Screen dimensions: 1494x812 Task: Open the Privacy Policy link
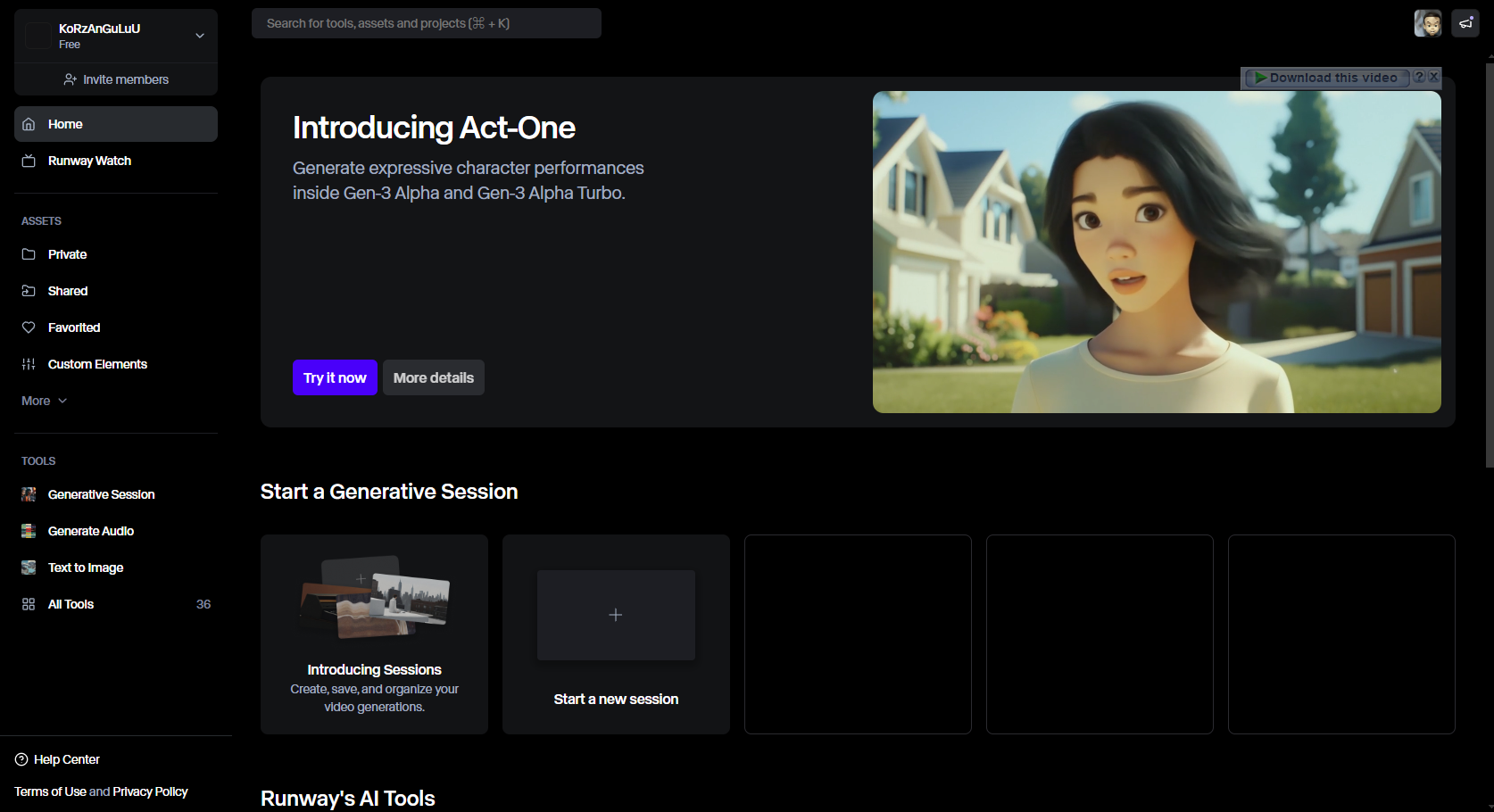point(150,791)
